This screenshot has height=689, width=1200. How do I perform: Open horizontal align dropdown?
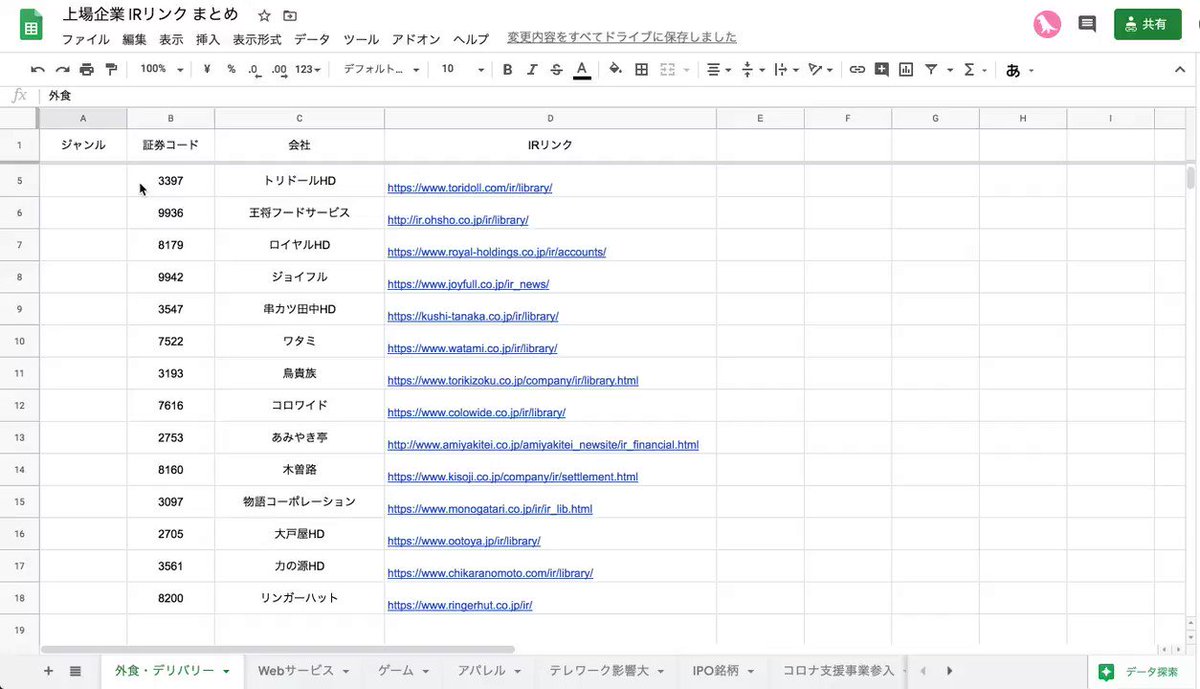click(x=718, y=70)
